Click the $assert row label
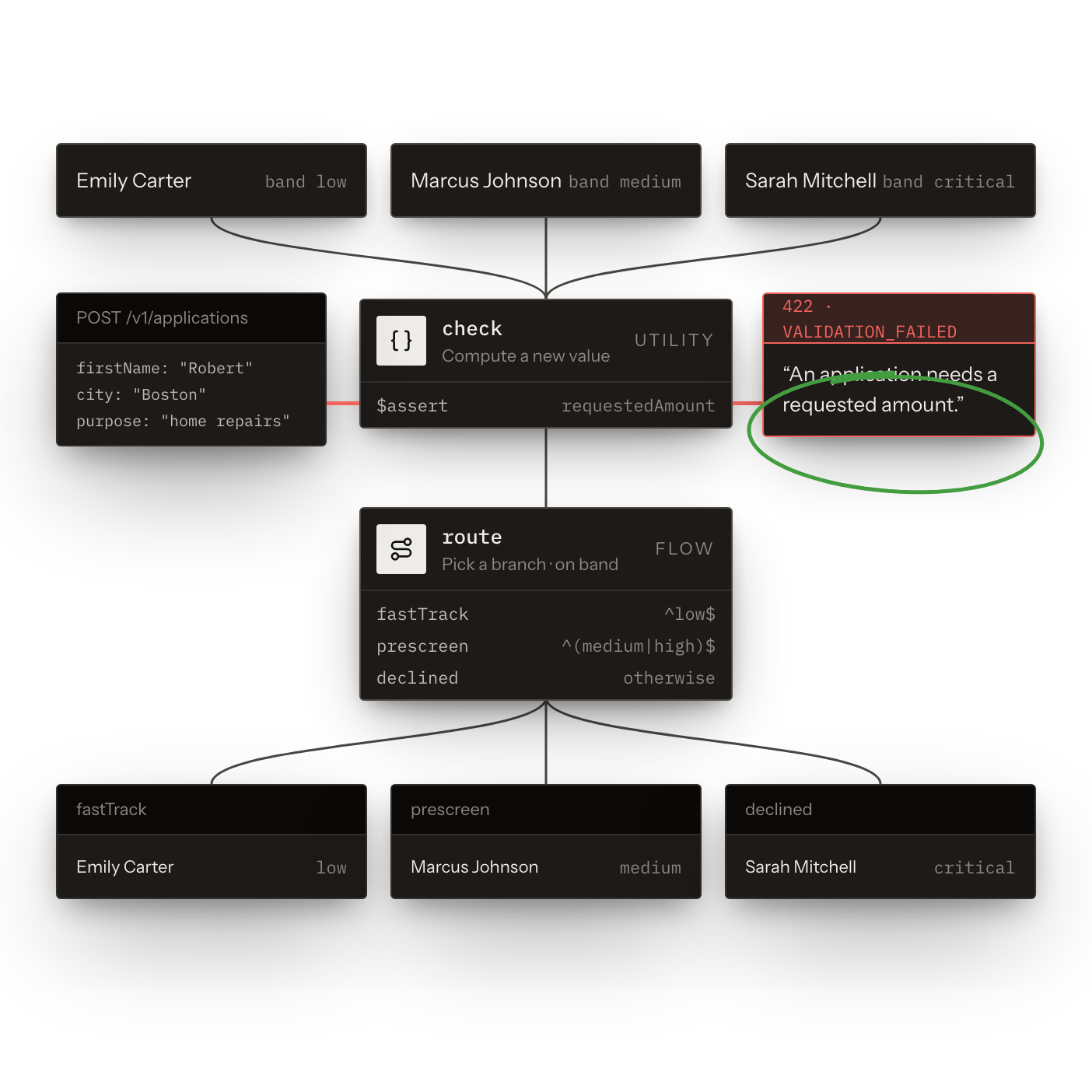 click(412, 405)
